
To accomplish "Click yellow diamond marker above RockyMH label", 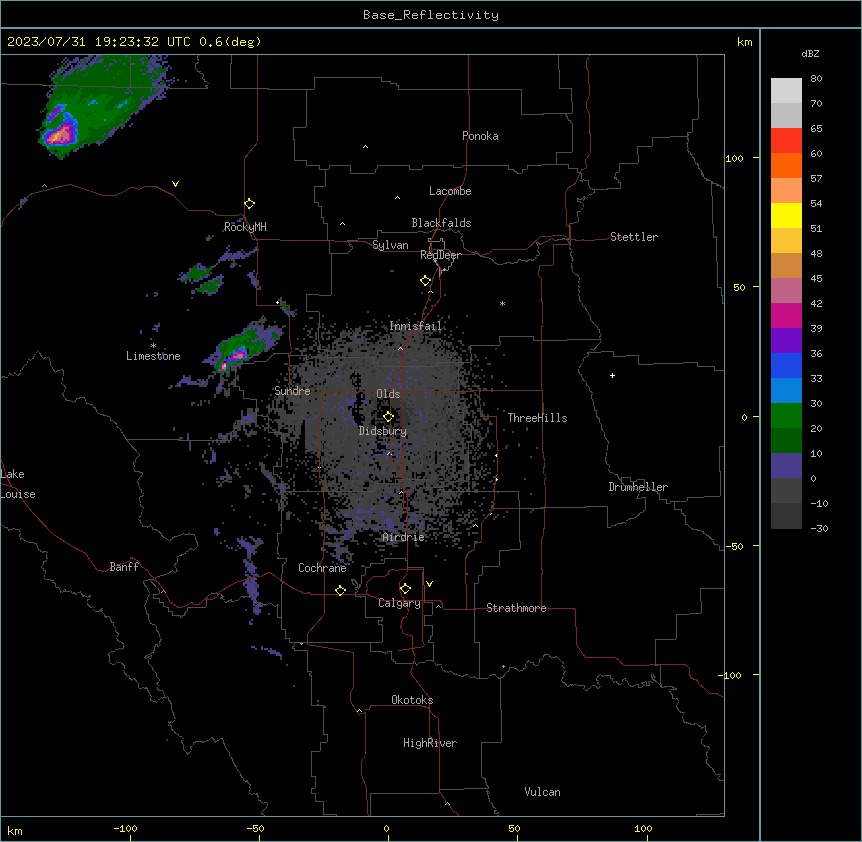I will click(249, 204).
